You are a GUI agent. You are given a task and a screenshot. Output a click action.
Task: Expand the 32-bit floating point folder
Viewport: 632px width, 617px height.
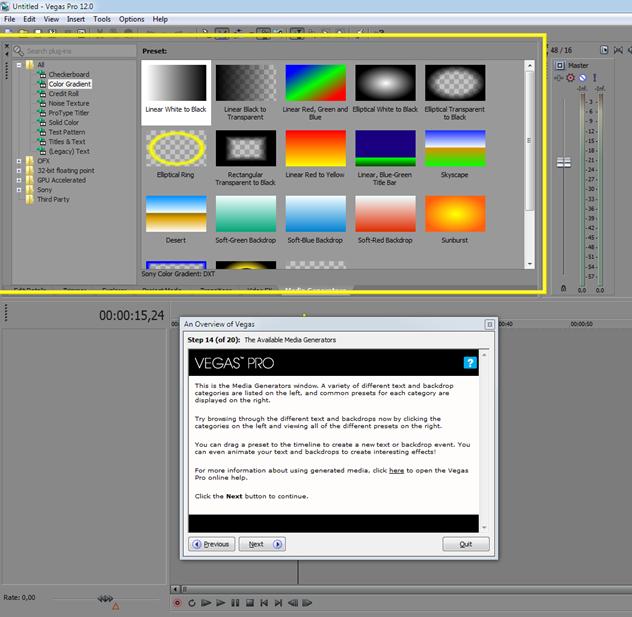[19, 170]
